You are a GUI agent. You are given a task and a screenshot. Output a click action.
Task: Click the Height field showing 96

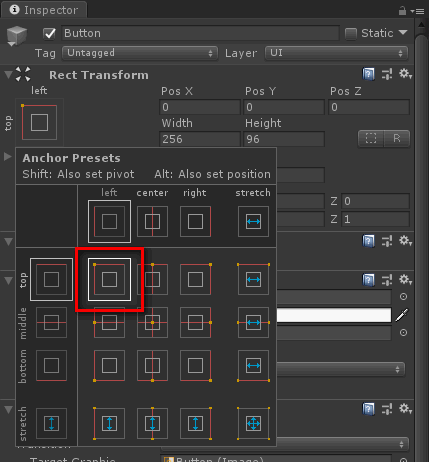click(x=284, y=139)
